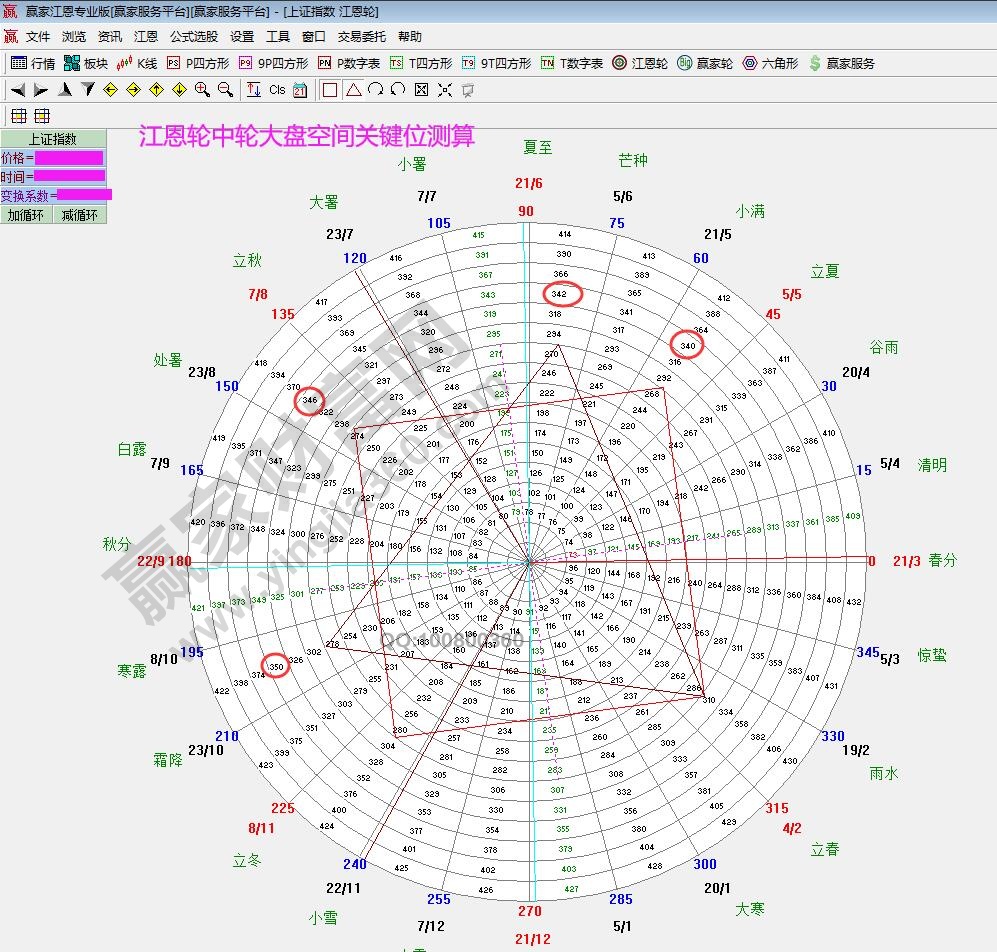Click the zoom out magnifier icon
997x952 pixels.
(x=225, y=89)
